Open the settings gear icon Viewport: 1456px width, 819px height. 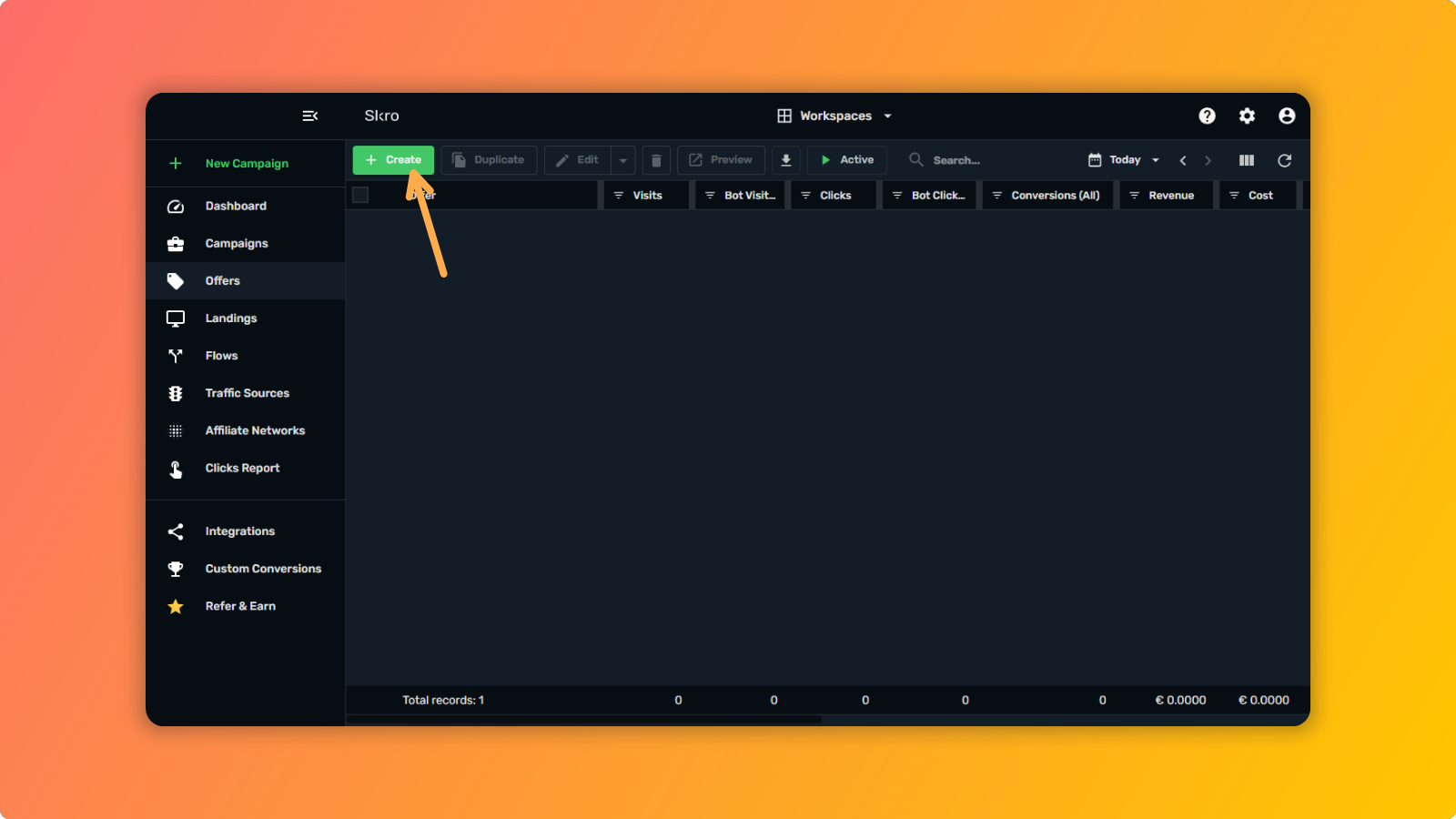point(1247,116)
